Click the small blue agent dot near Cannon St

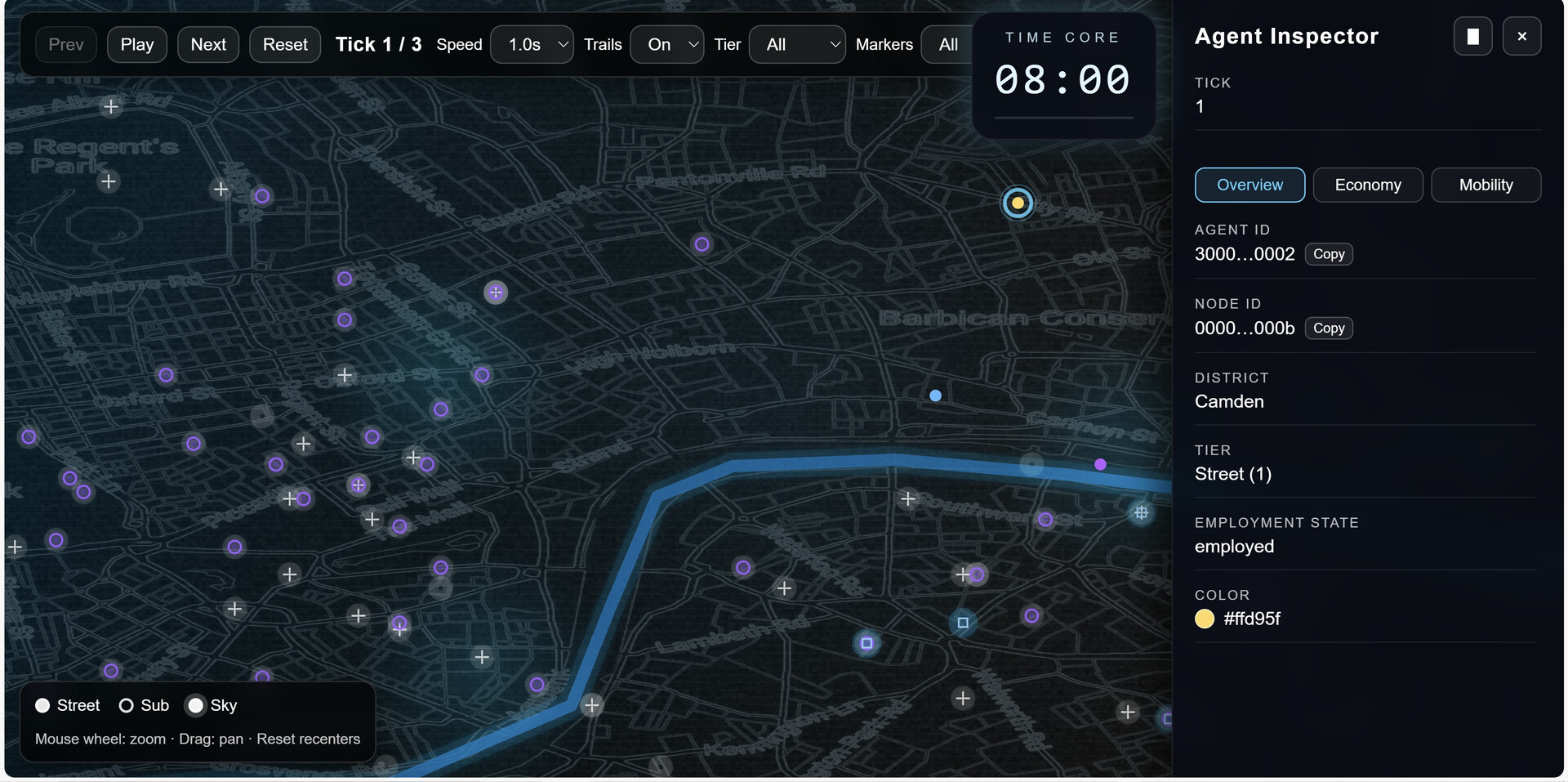coord(936,395)
